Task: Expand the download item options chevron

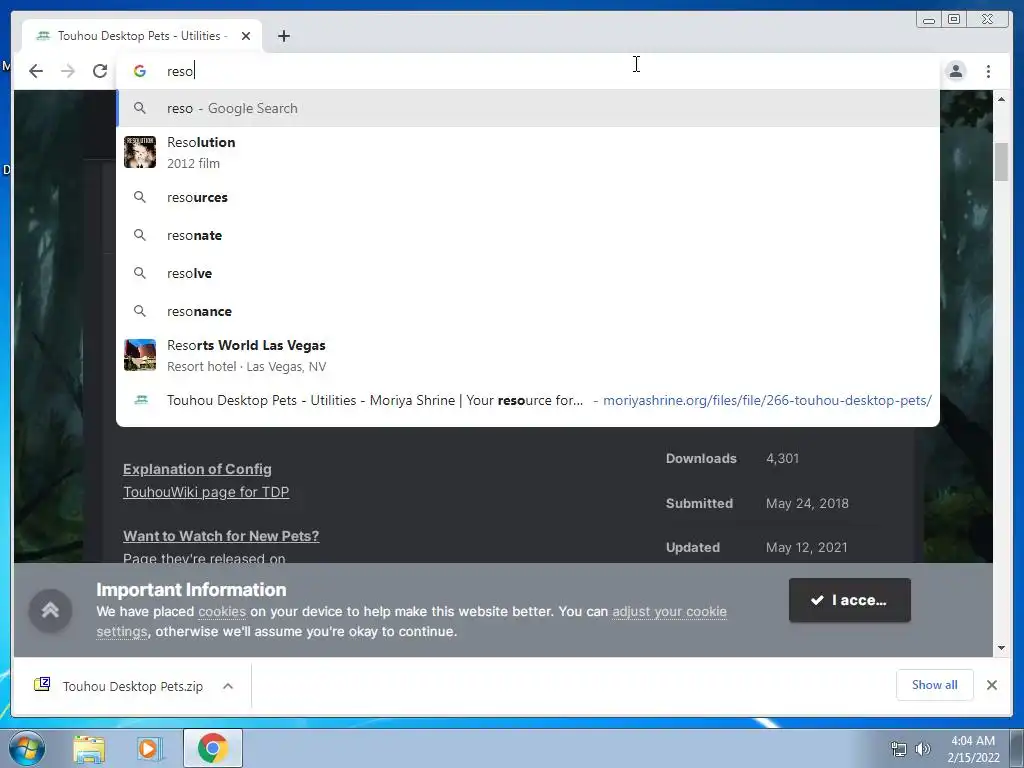Action: pos(228,686)
